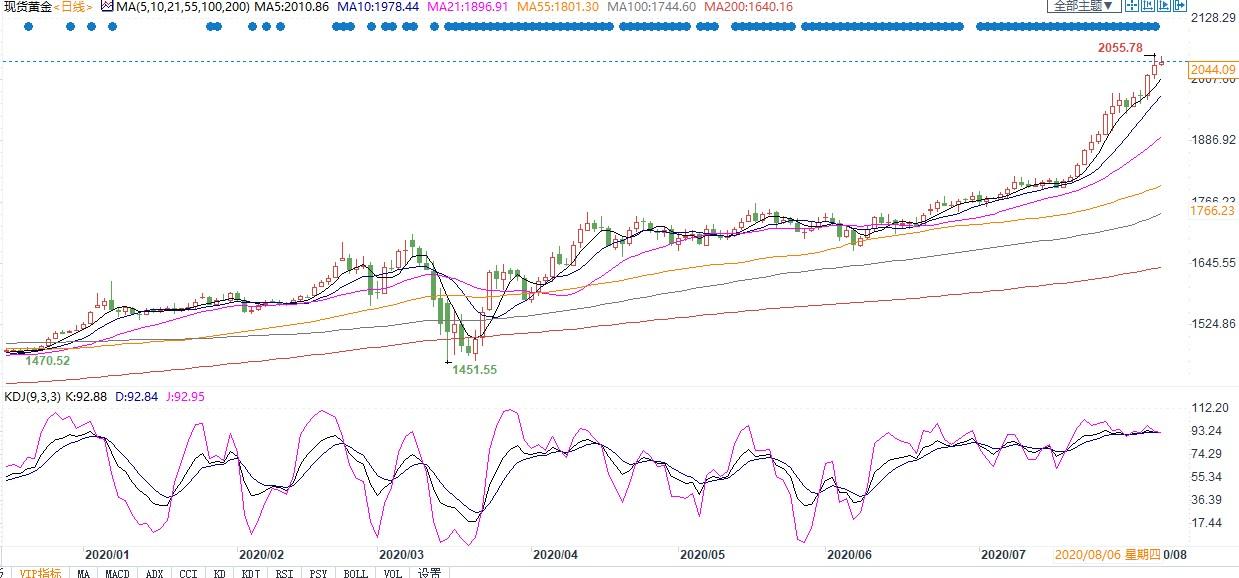This screenshot has height=578, width=1239.
Task: Open the KDJ indicator tab
Action: (251, 573)
